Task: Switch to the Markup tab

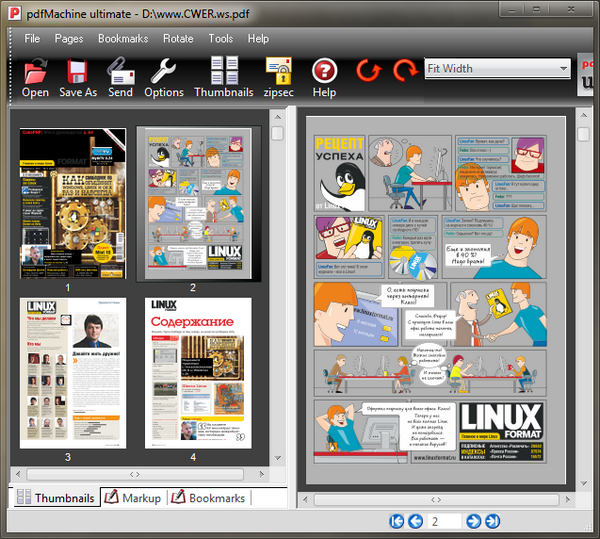Action: coord(132,497)
